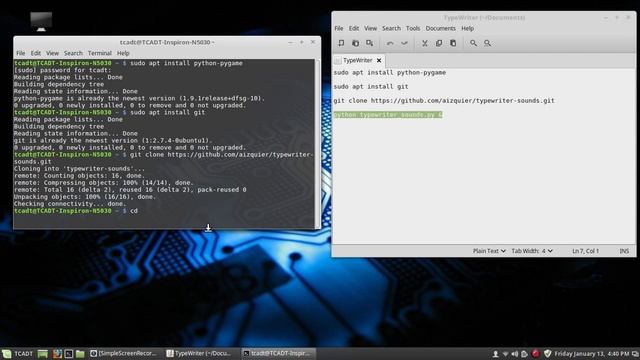Open View menu in text editor
The image size is (640, 360).
coord(370,28)
